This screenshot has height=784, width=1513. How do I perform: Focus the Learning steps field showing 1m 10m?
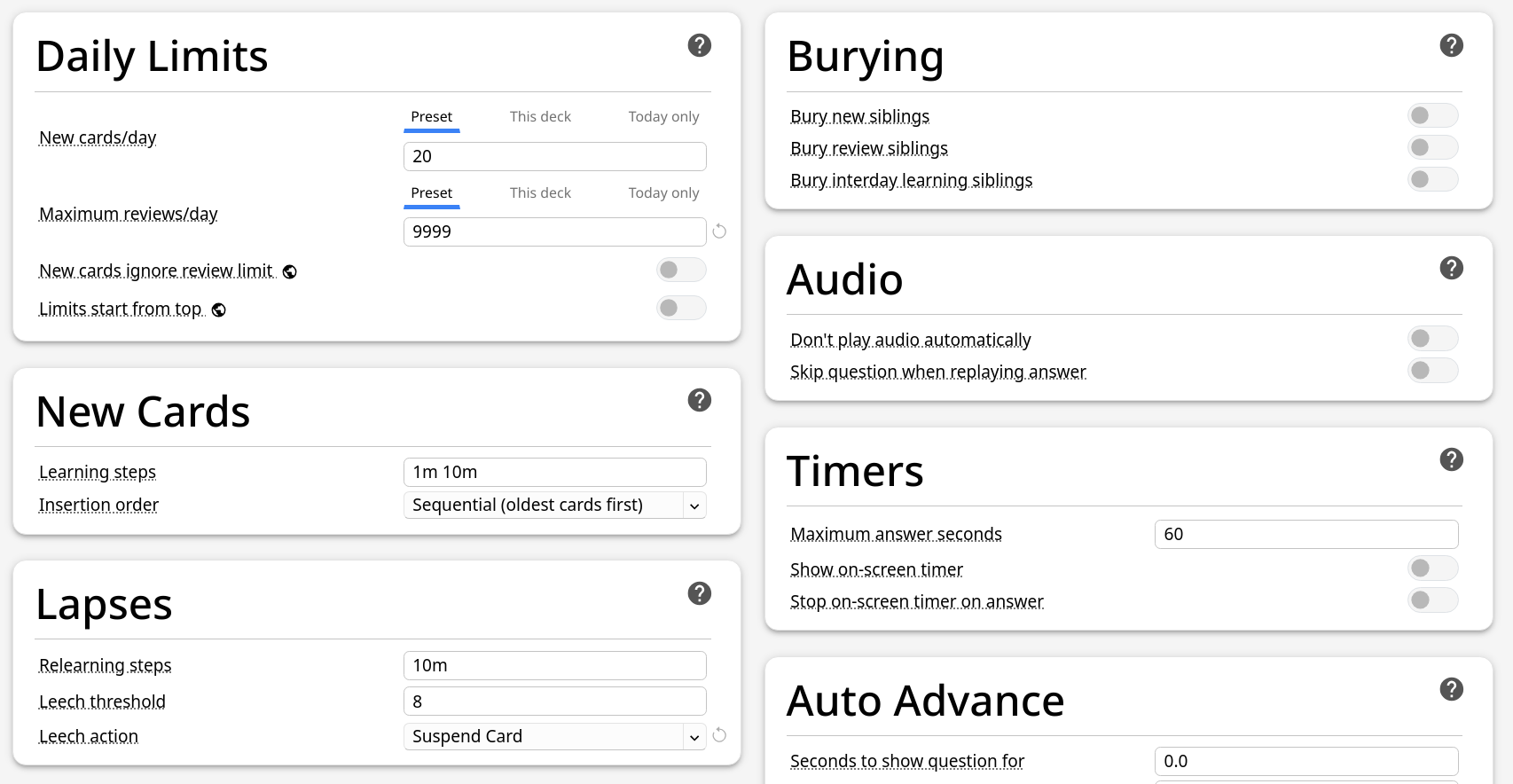pos(555,472)
